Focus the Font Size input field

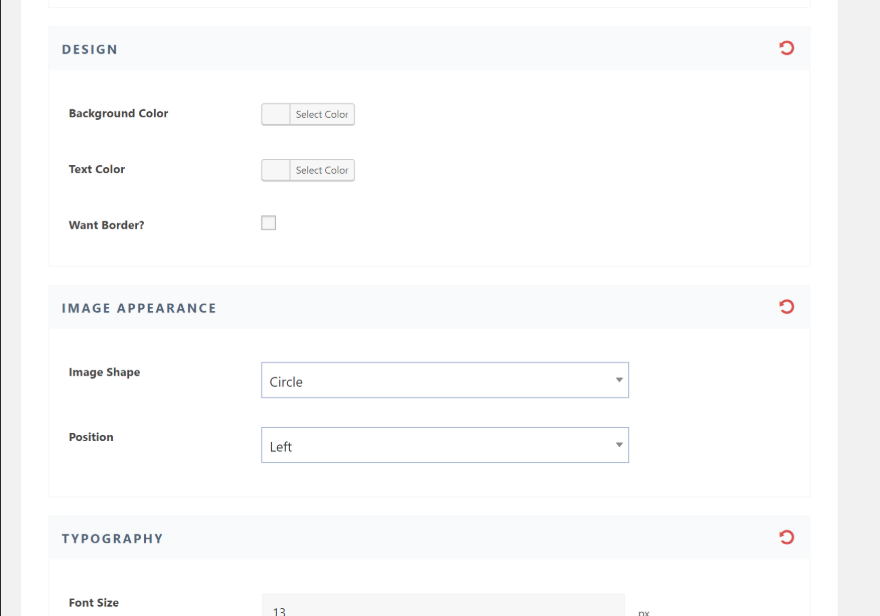click(x=443, y=605)
